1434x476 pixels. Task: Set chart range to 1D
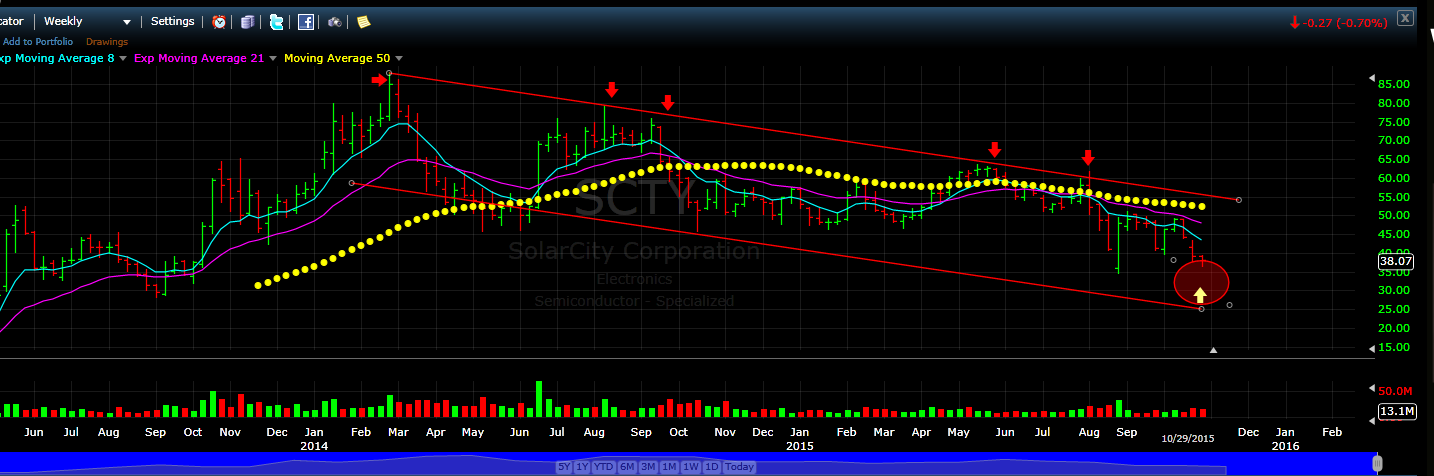click(712, 467)
